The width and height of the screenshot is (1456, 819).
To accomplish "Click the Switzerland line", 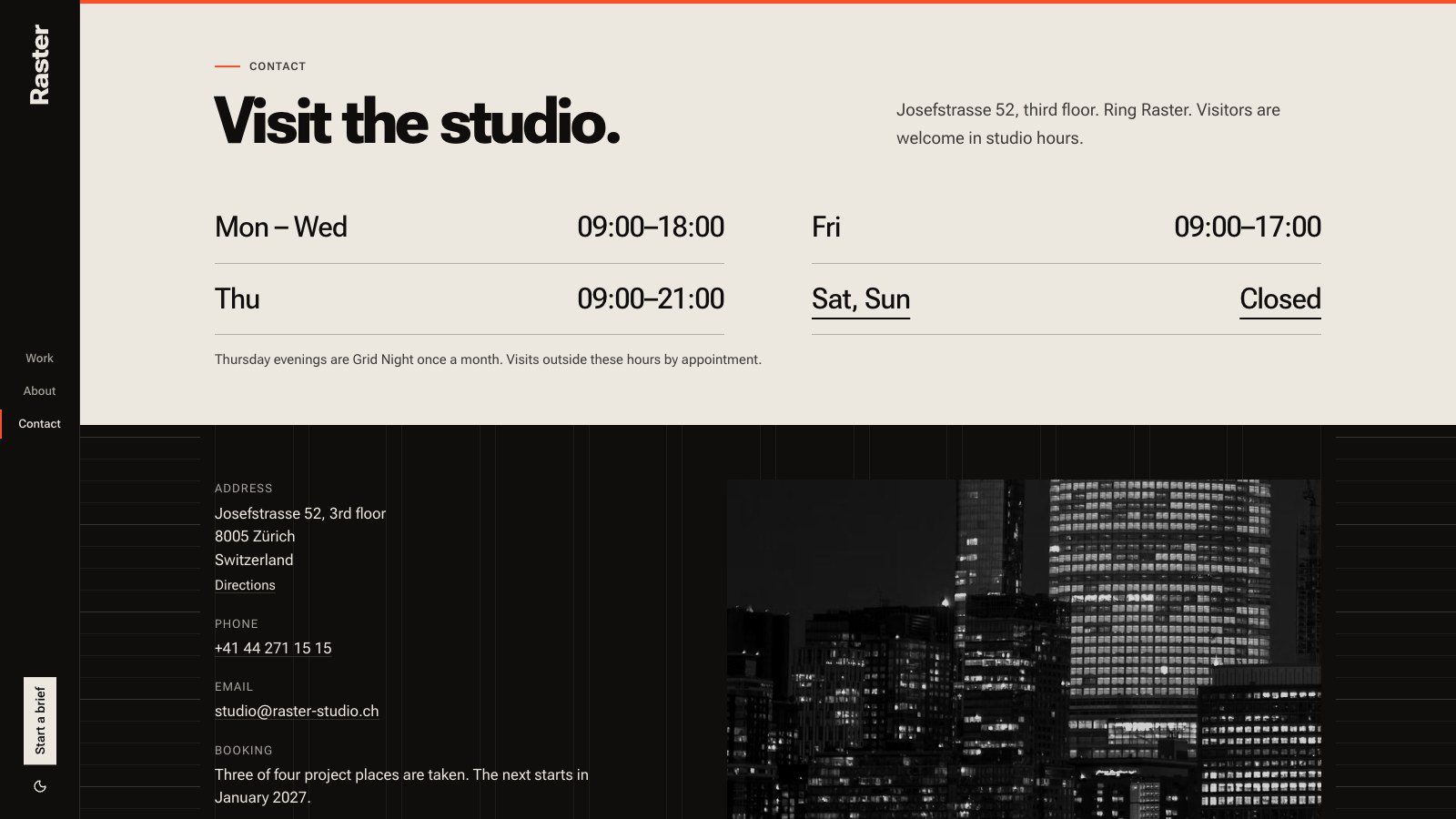I will pos(254,560).
